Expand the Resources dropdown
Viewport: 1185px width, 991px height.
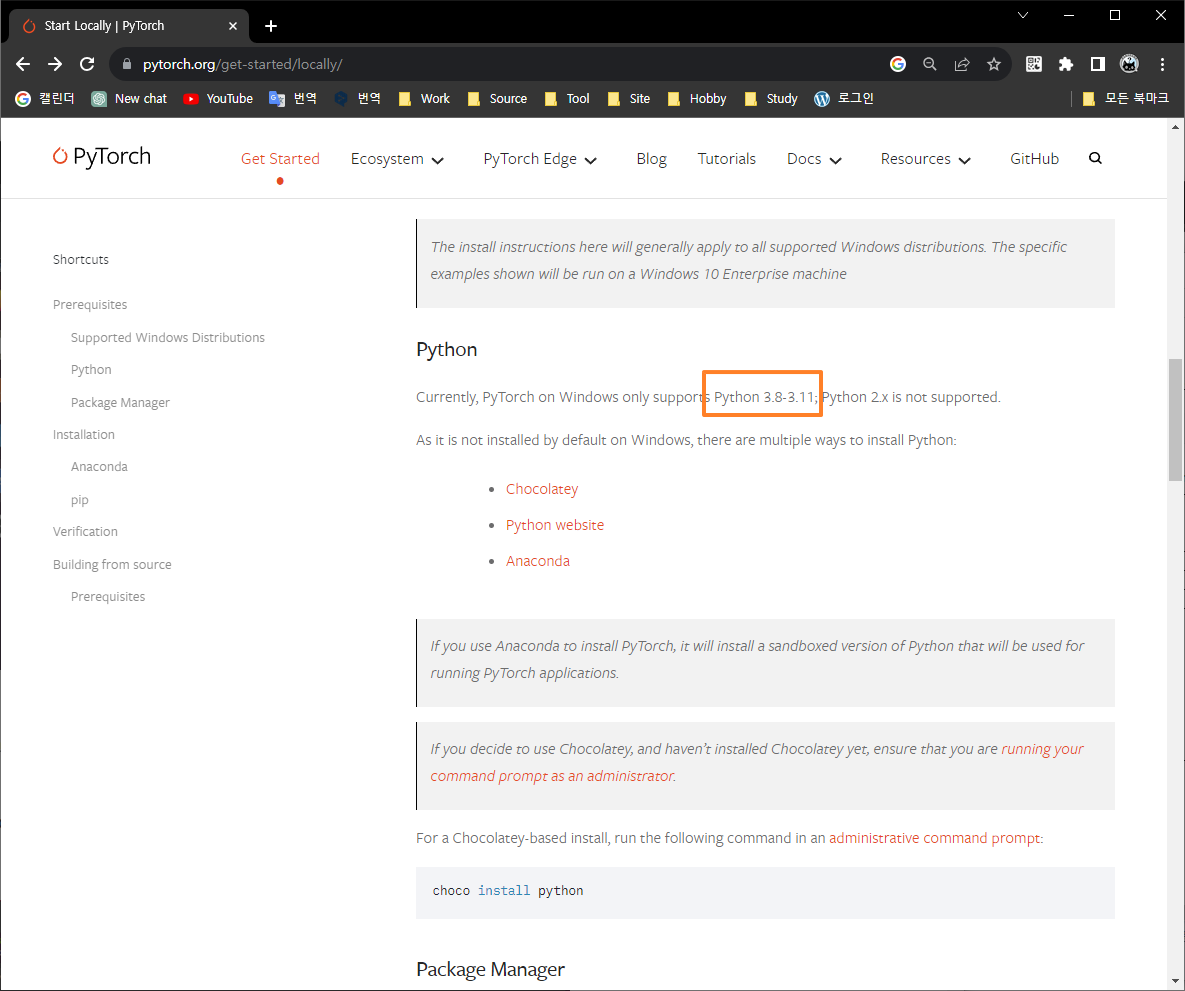pyautogui.click(x=924, y=158)
